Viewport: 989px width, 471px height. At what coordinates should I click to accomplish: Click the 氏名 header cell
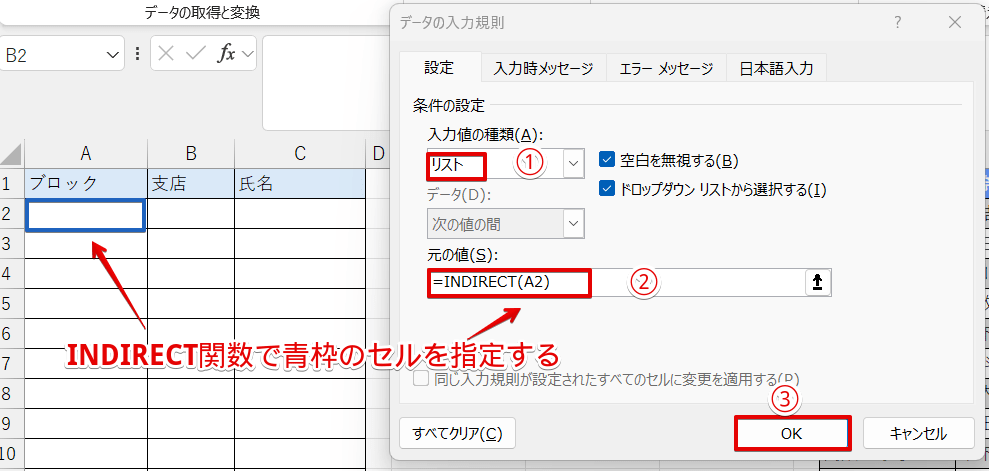(x=300, y=183)
